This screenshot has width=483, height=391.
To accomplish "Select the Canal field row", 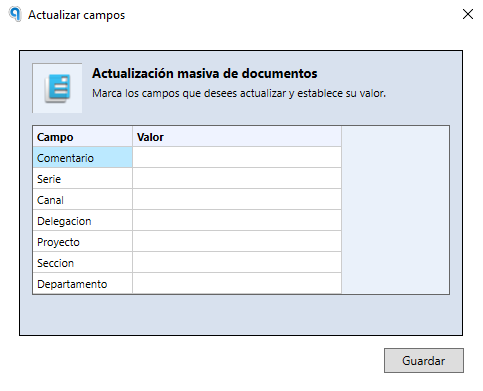I will pos(83,200).
